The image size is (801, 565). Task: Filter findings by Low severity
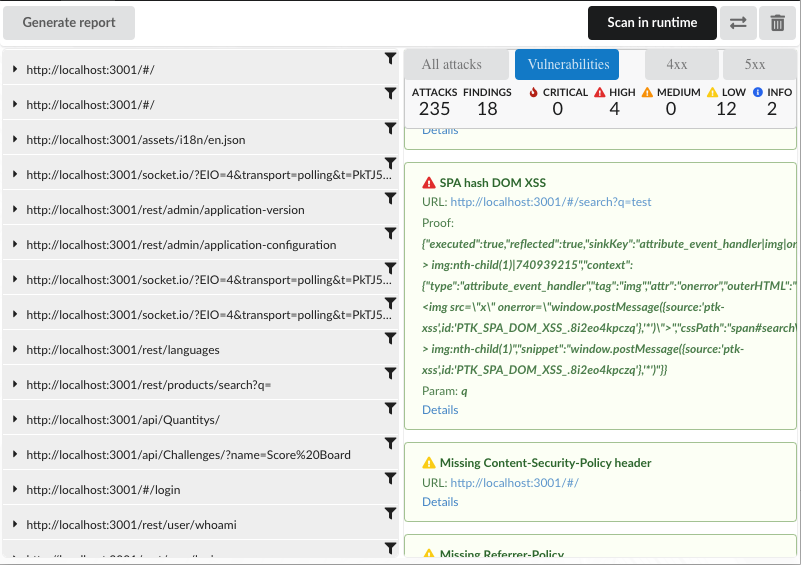tap(726, 101)
